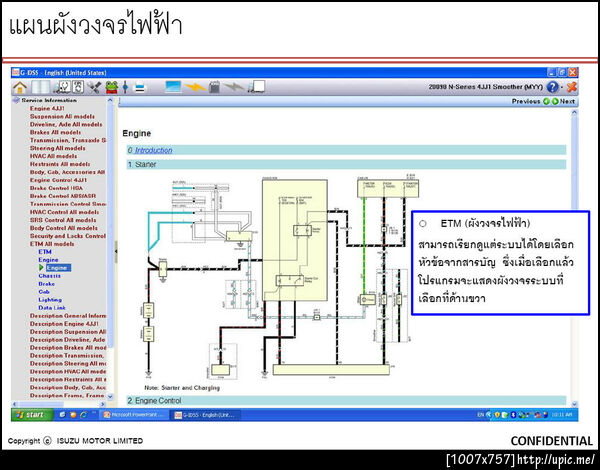This screenshot has height=470, width=600.
Task: Go to Previous page green arrow
Action: (546, 101)
